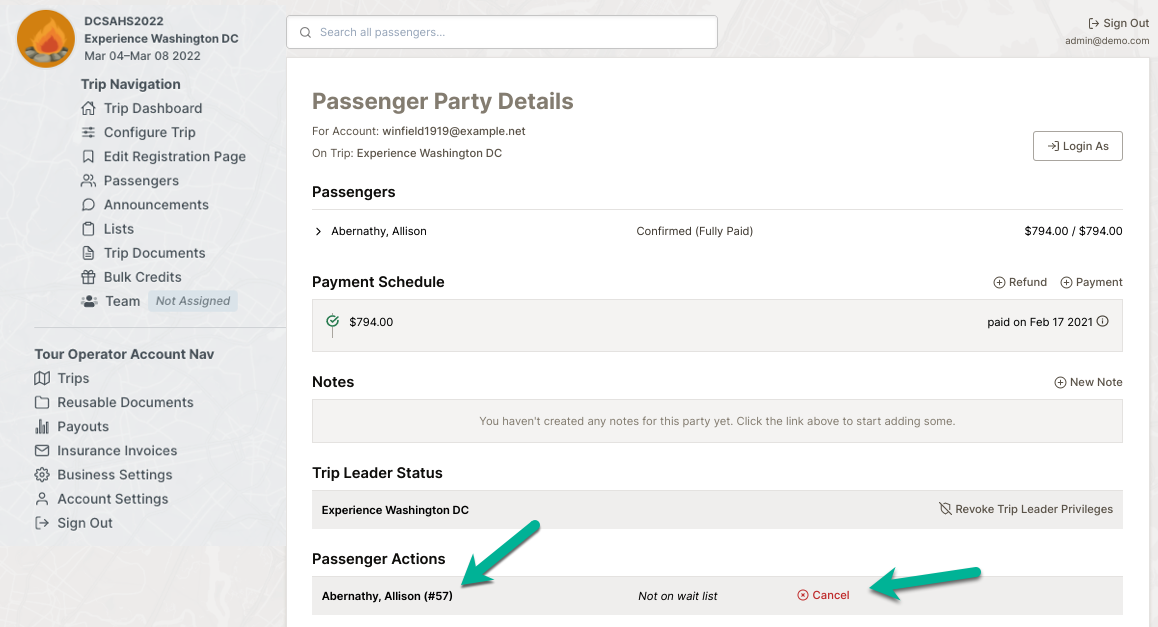Click the green payment status check icon
This screenshot has width=1158, height=627.
coord(332,321)
